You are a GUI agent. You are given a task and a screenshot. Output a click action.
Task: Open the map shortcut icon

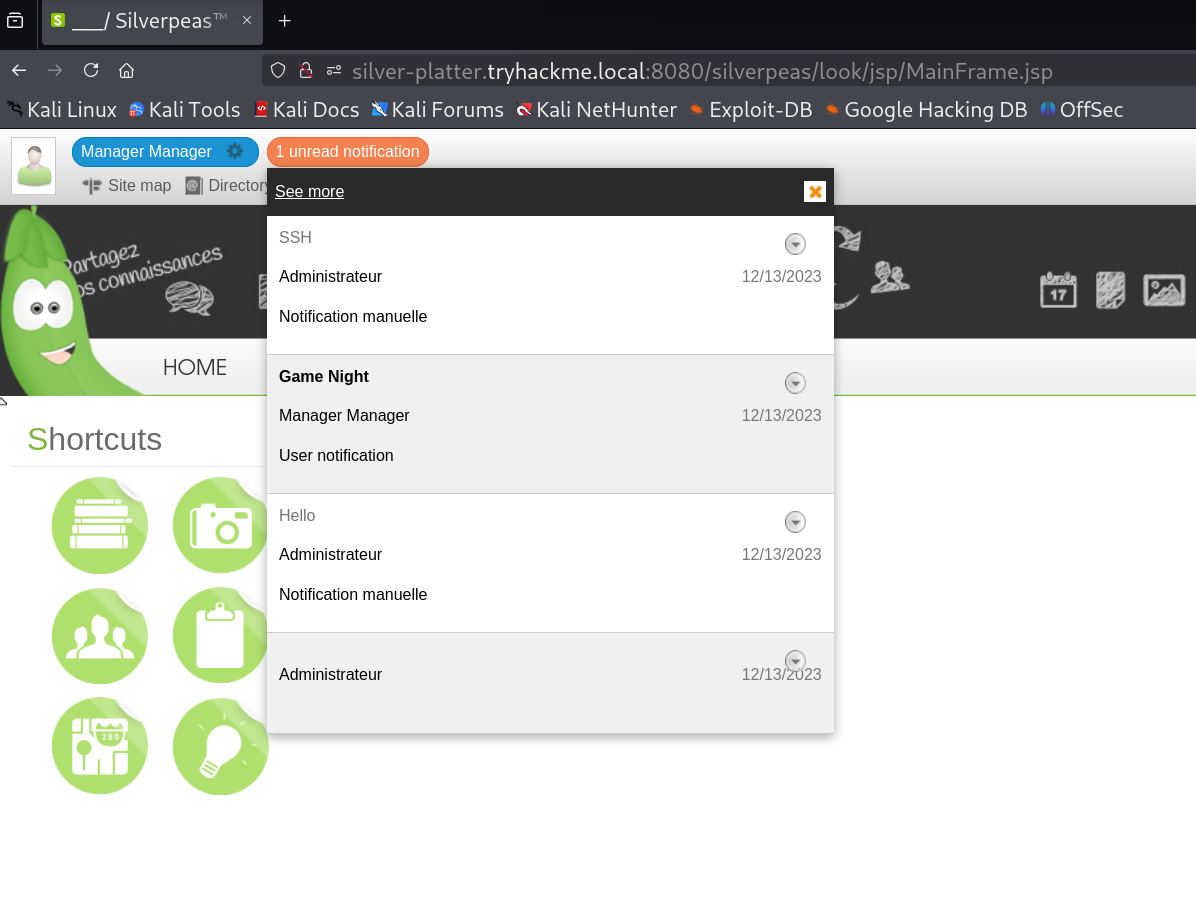(x=100, y=746)
